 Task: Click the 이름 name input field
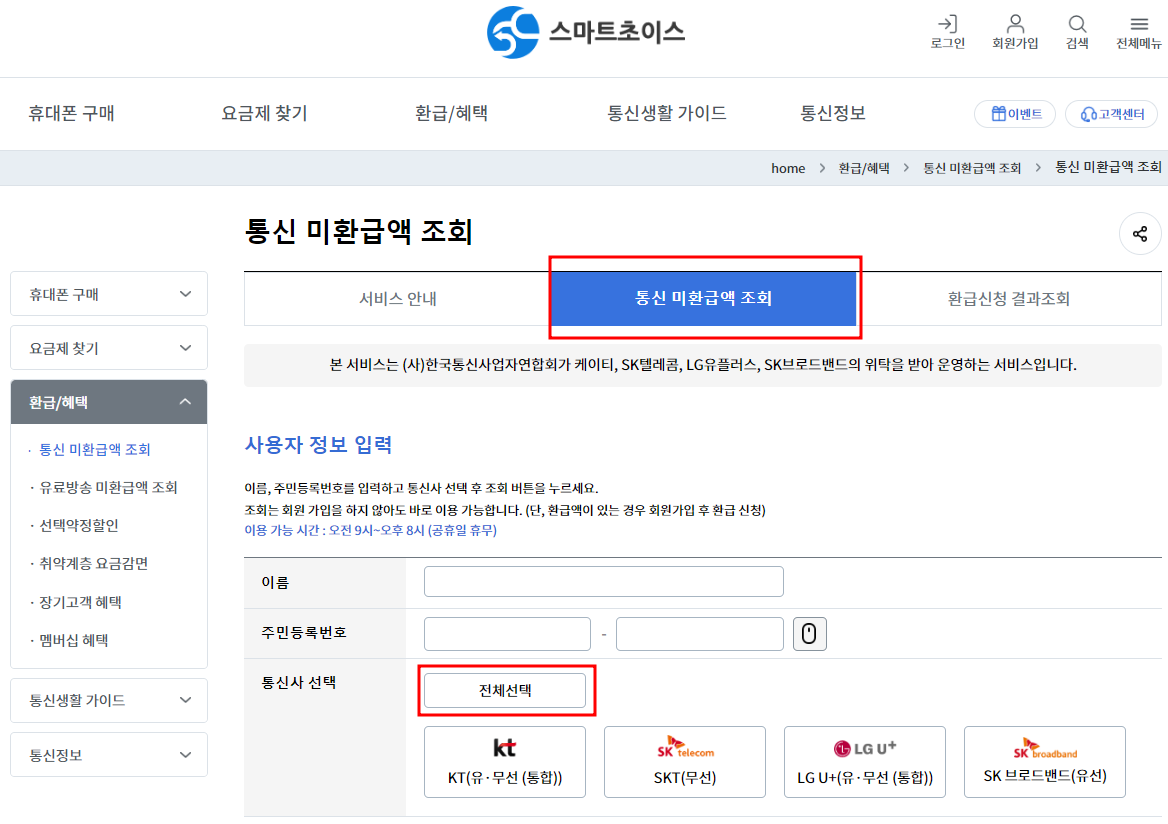(603, 581)
